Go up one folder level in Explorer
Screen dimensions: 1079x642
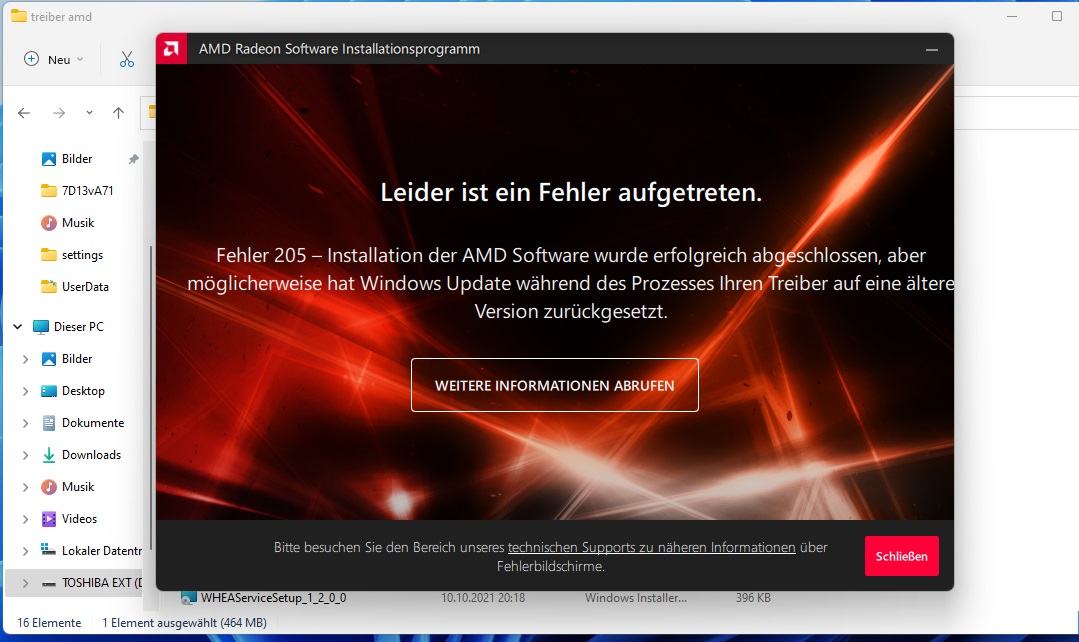click(x=118, y=113)
